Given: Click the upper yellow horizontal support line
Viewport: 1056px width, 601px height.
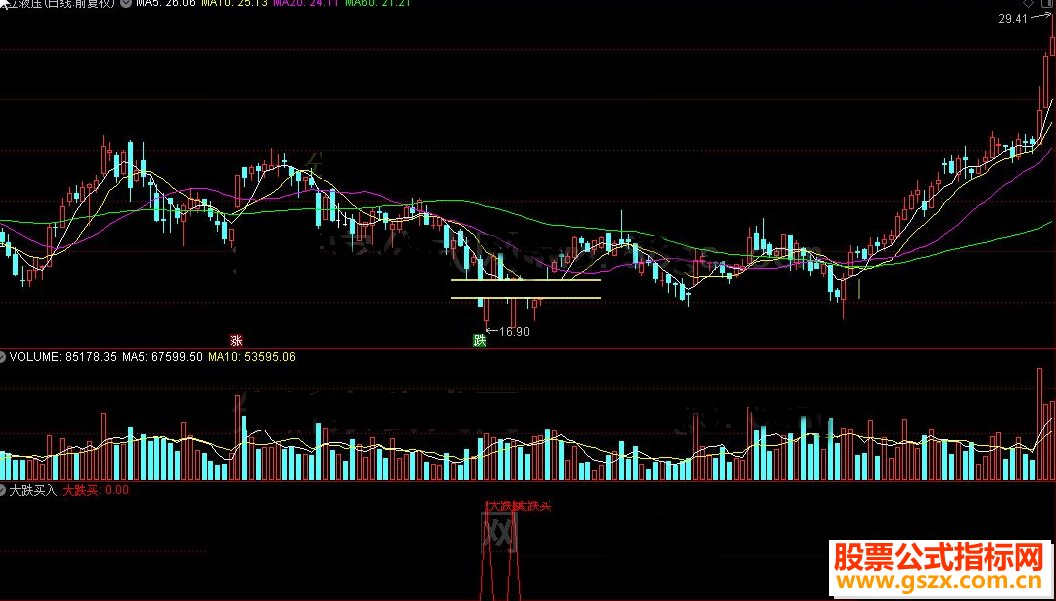Looking at the screenshot, I should pyautogui.click(x=525, y=280).
